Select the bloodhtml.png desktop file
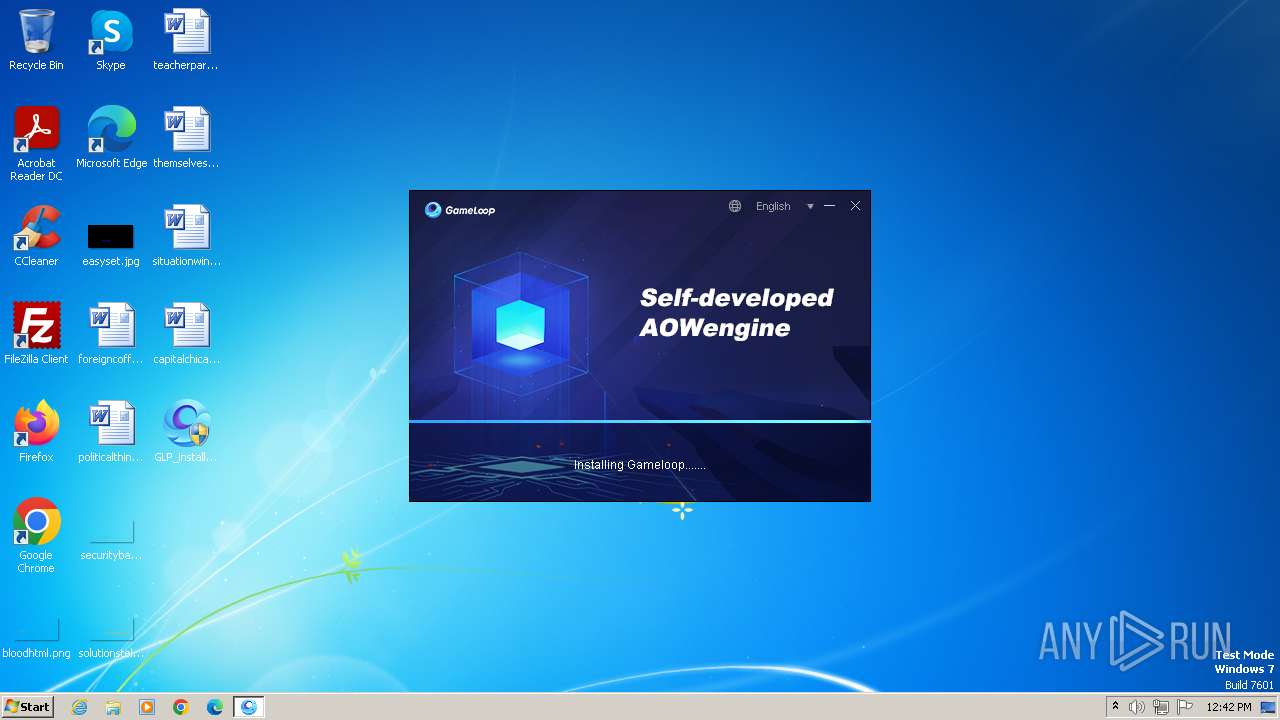This screenshot has height=720, width=1280. click(x=36, y=638)
